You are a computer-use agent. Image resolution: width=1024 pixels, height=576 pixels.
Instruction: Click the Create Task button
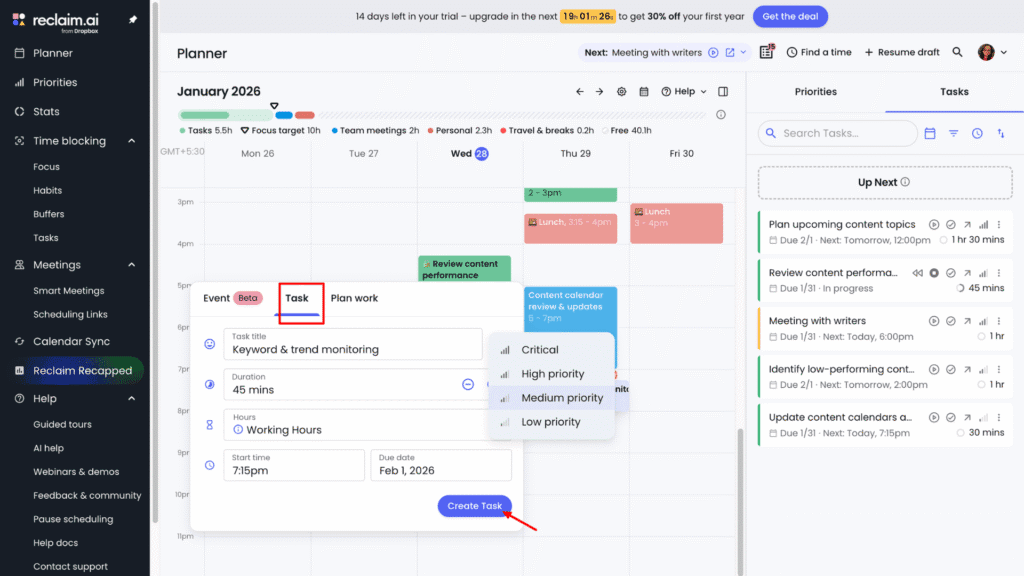[x=474, y=505]
